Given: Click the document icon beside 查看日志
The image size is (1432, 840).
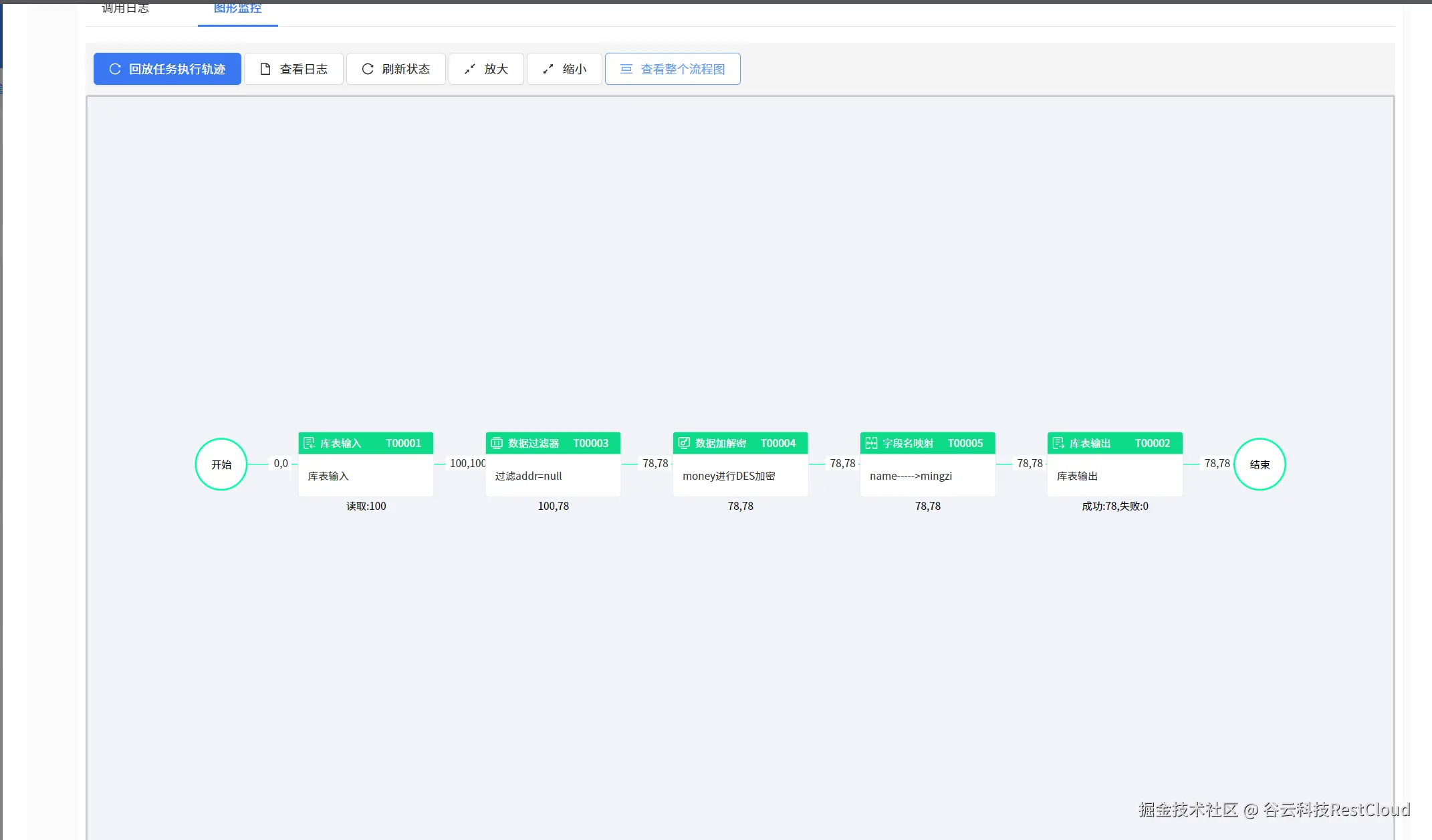Looking at the screenshot, I should click(x=265, y=69).
